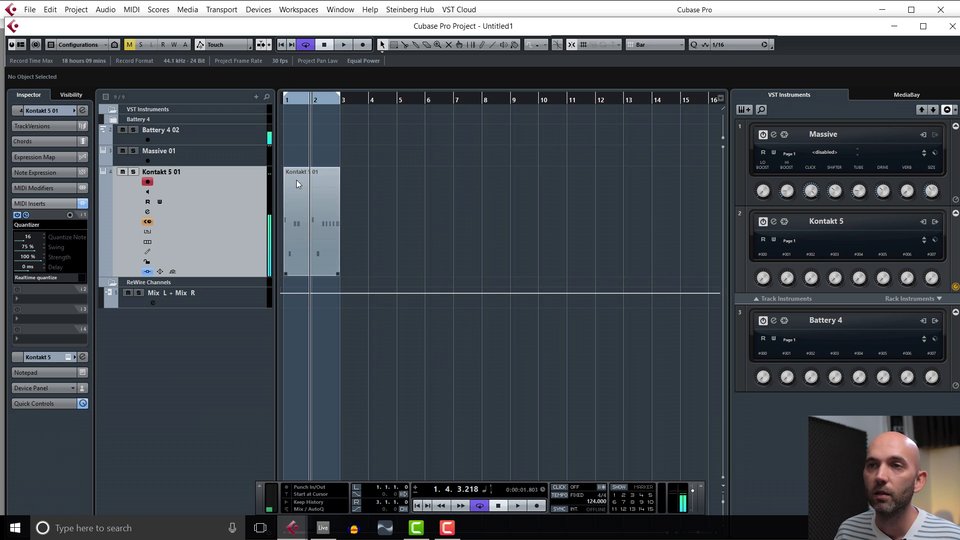
Task: Turn first Massive quick control knob
Action: pyautogui.click(x=763, y=191)
